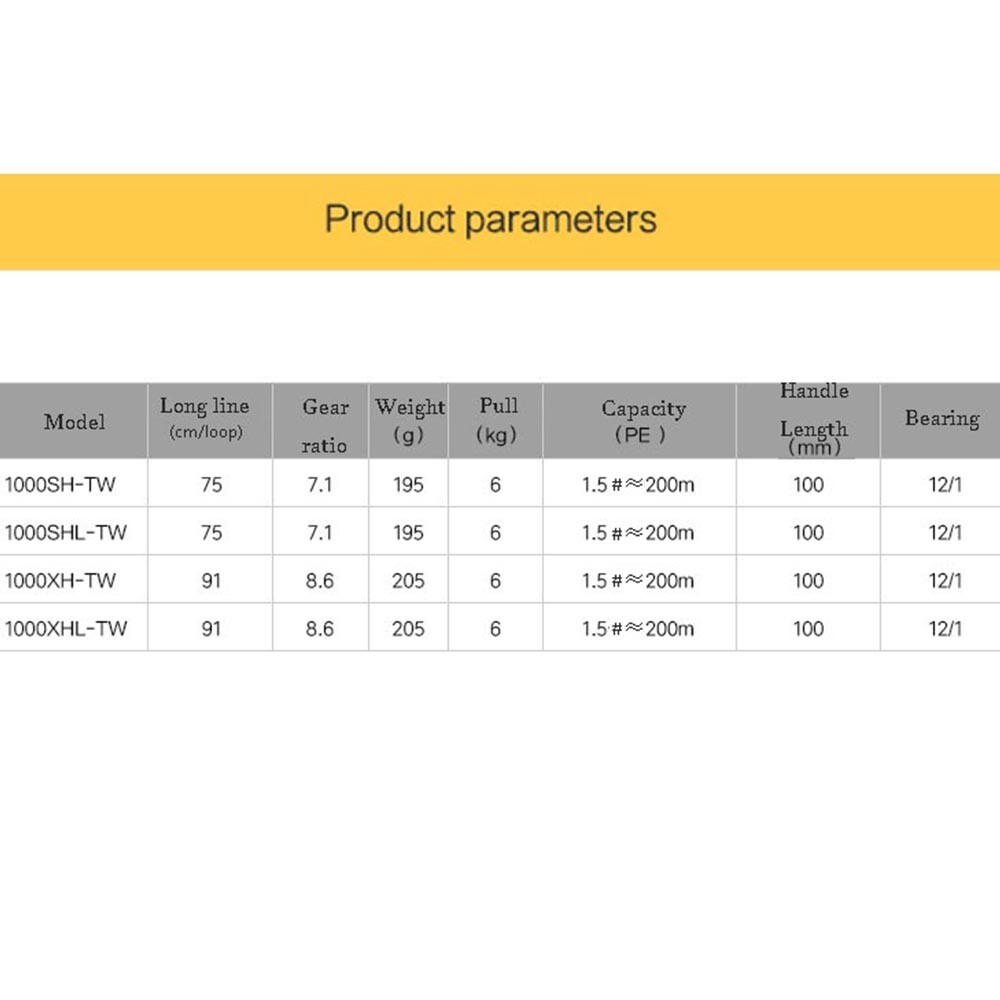Viewport: 1000px width, 1000px height.
Task: Click the 1000SH-TW model cell
Action: pyautogui.click(x=60, y=485)
